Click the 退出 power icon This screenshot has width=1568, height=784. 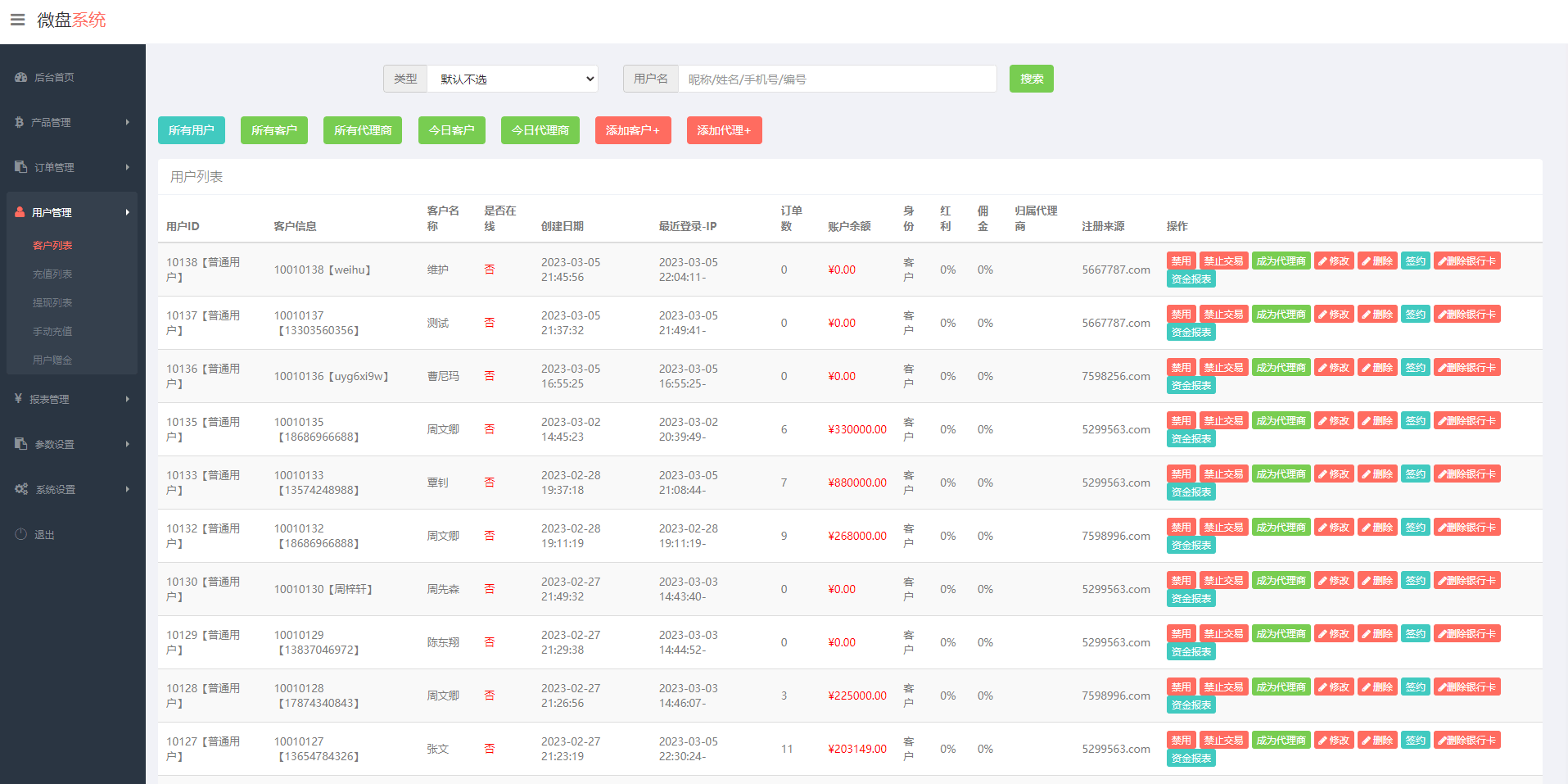click(20, 534)
